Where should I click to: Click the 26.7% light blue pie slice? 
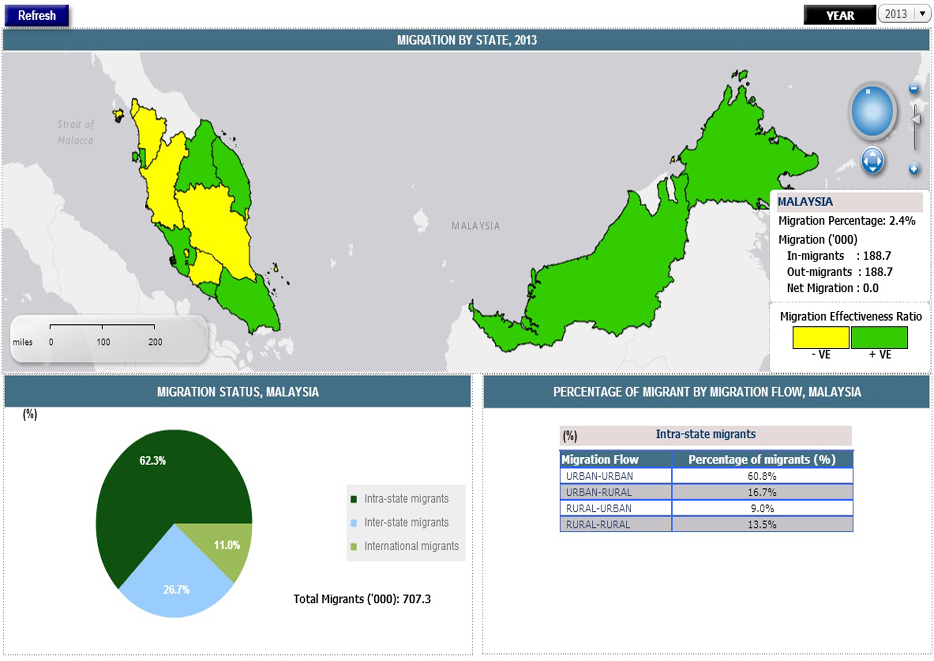click(176, 578)
